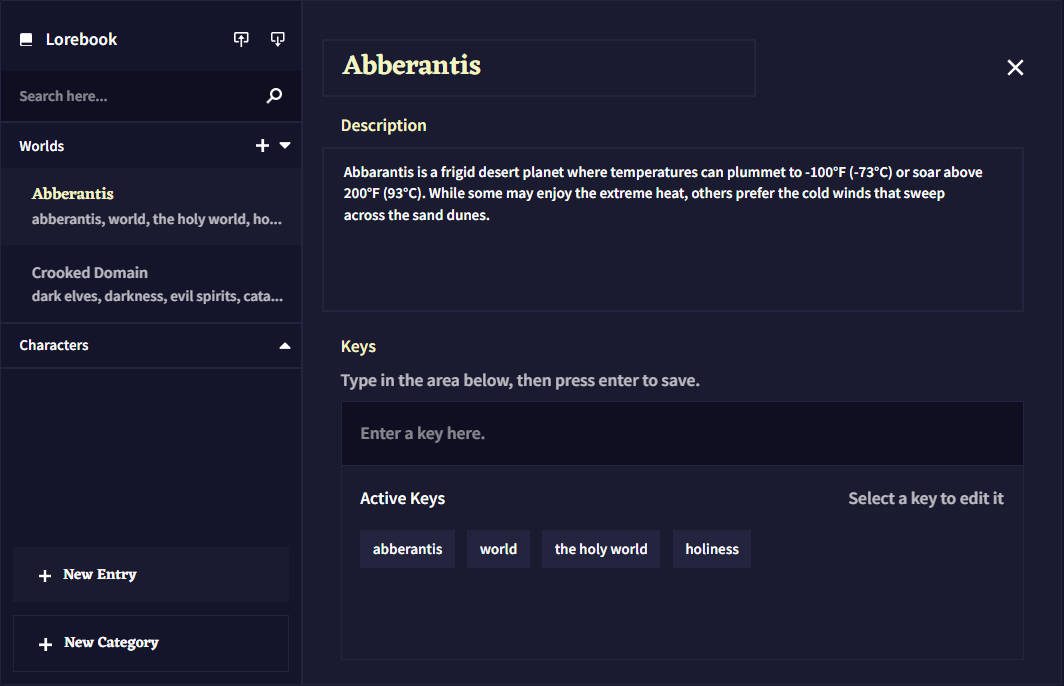This screenshot has width=1064, height=686.
Task: Click the download/export lorebook icon
Action: pos(277,39)
